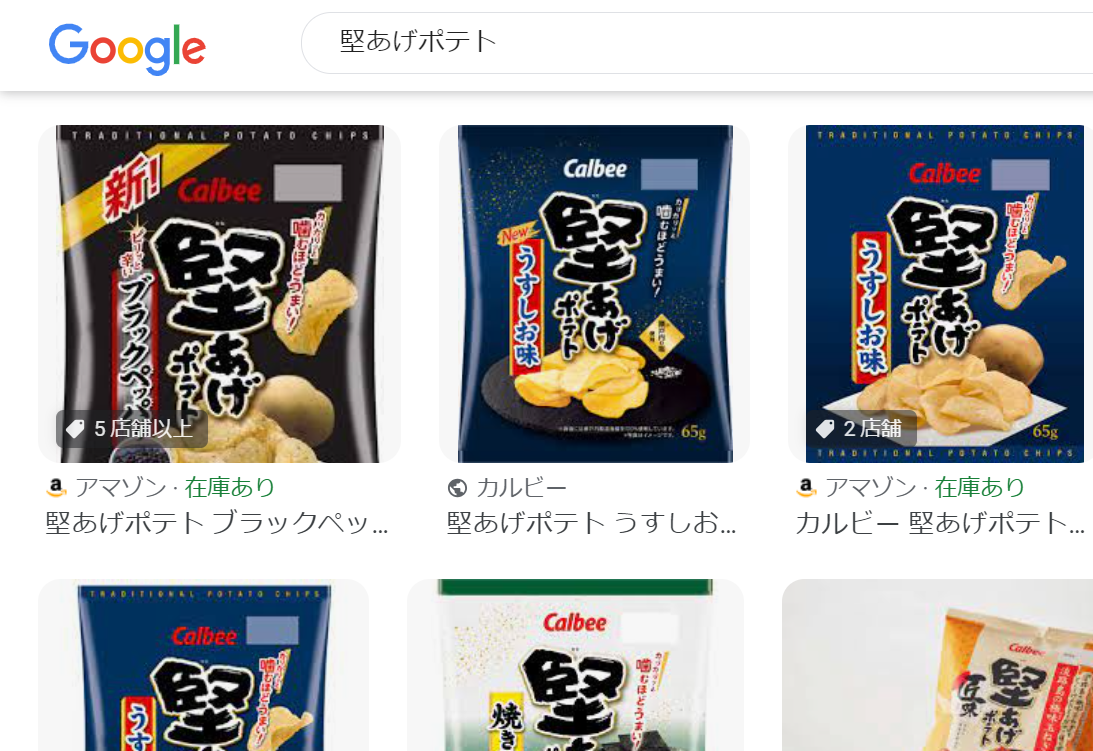The height and width of the screenshot is (751, 1093).
Task: Click 在庫あり text under third product
Action: coord(979,487)
